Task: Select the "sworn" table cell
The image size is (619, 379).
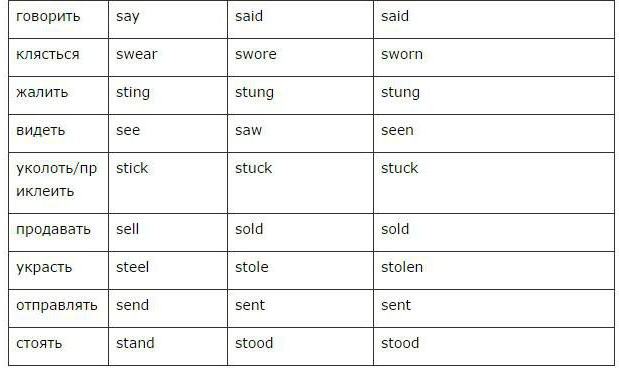Action: point(493,57)
